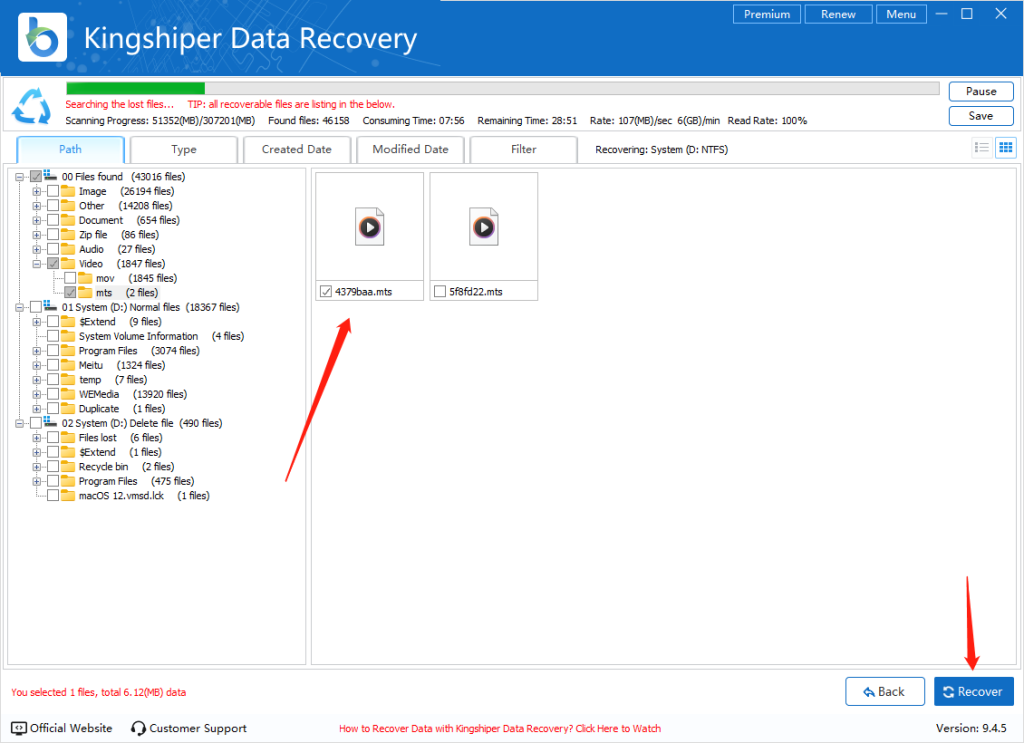Click the Files lost folder icon

[68, 437]
